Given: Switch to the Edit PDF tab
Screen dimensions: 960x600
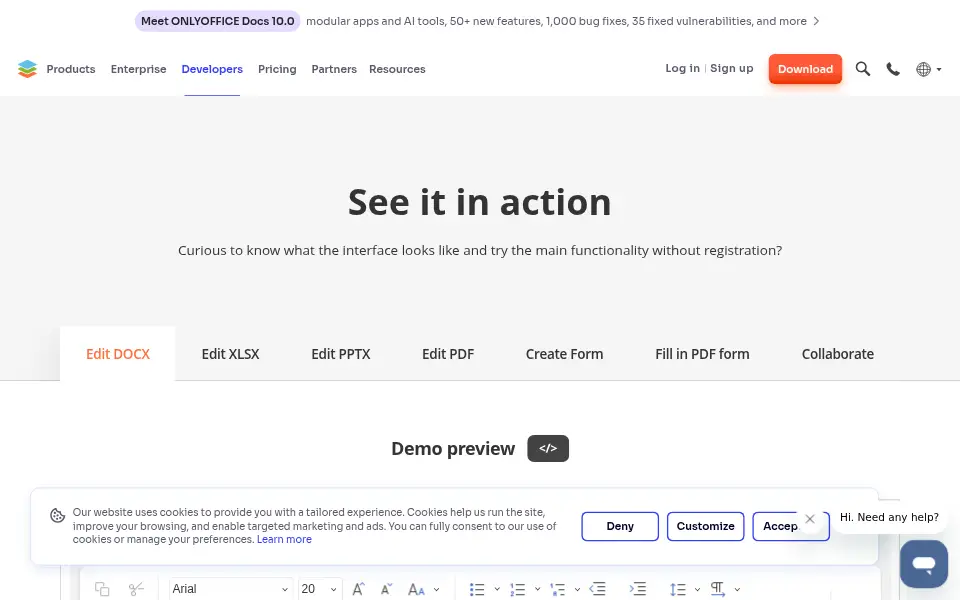Looking at the screenshot, I should (448, 354).
